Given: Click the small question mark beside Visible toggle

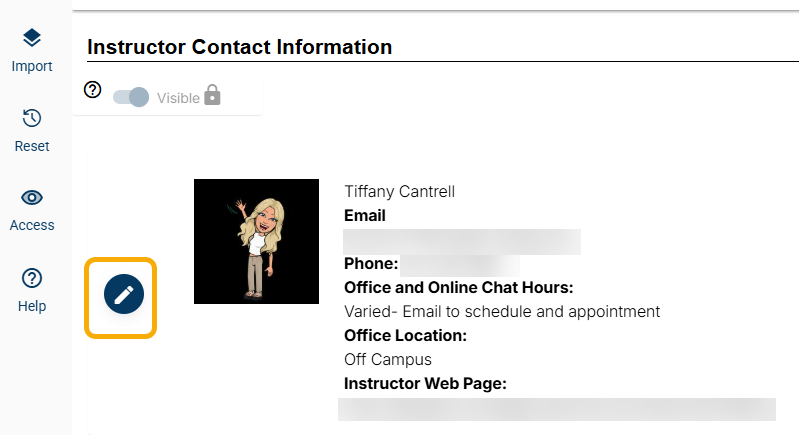Looking at the screenshot, I should (x=93, y=90).
